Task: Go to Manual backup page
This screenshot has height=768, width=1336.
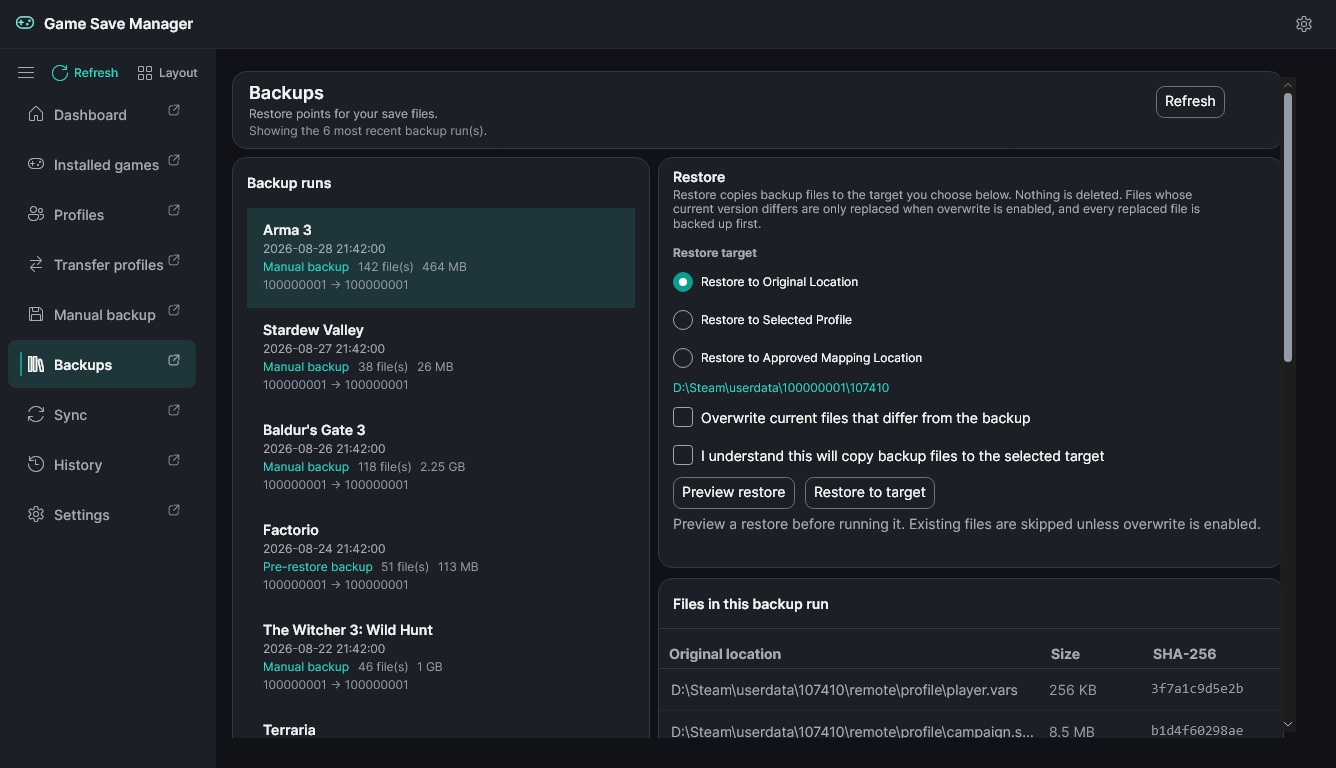Action: click(102, 314)
